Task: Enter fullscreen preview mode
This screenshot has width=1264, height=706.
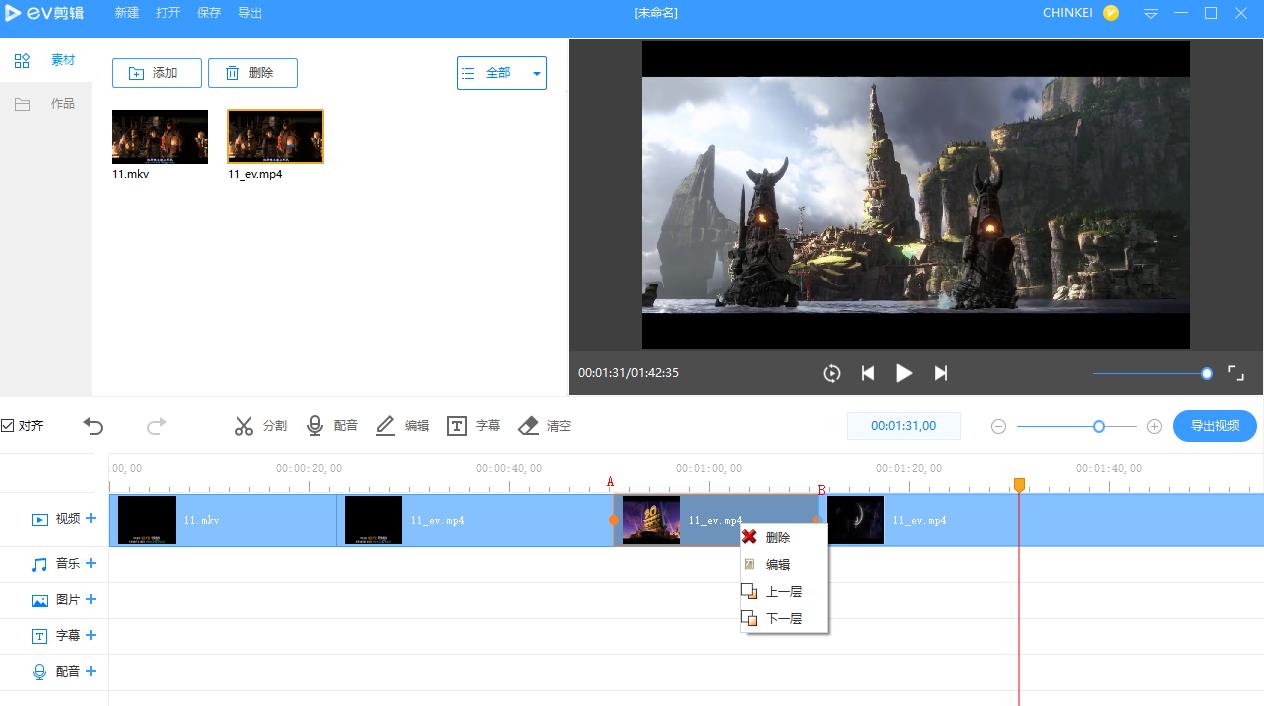Action: point(1236,373)
